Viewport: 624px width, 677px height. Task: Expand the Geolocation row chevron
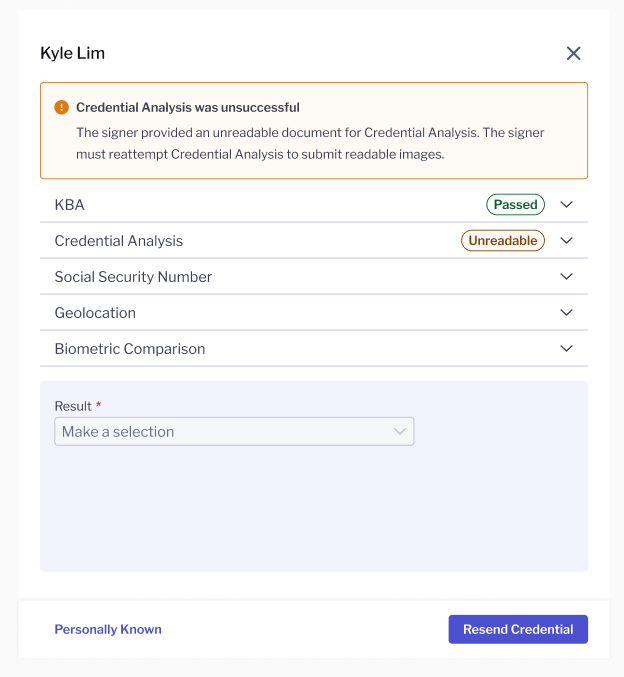coord(566,312)
